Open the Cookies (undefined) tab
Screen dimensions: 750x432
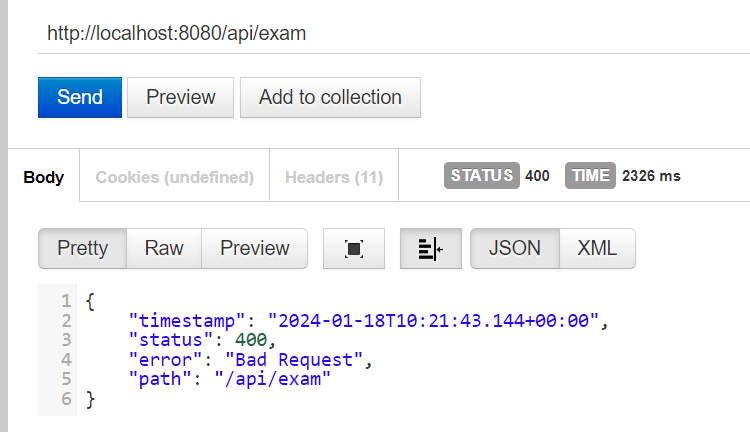(174, 177)
